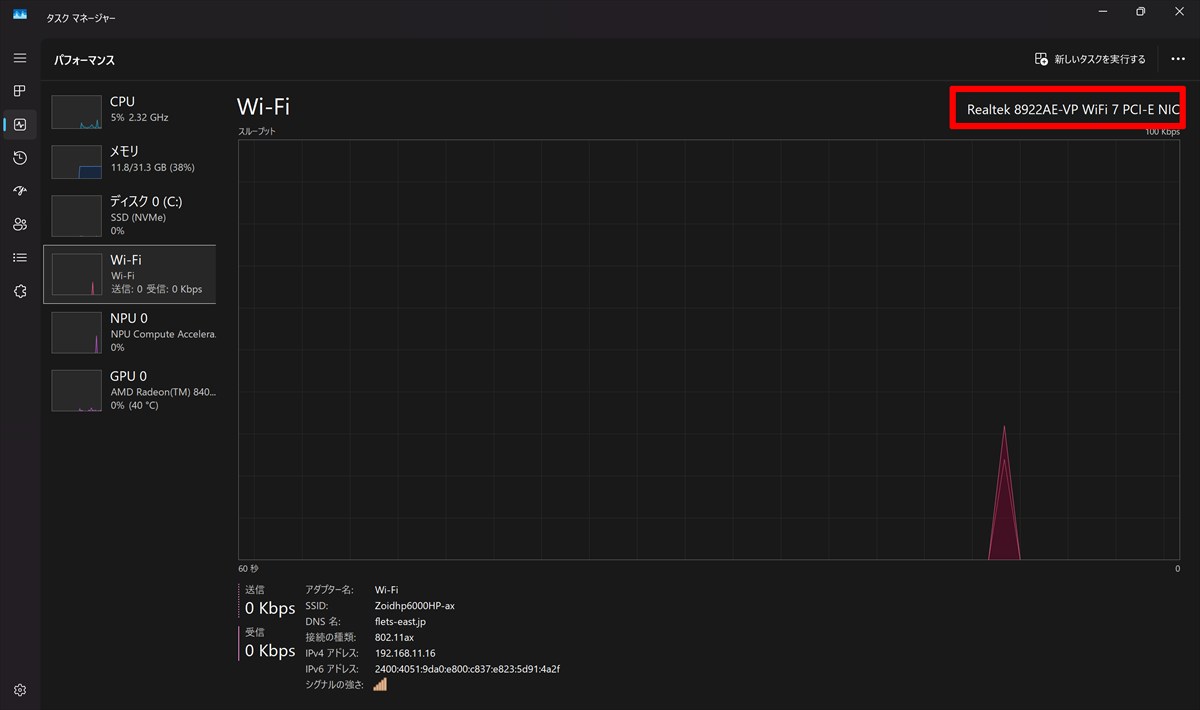Open the App history icon in sidebar
The image size is (1200, 710).
click(20, 158)
